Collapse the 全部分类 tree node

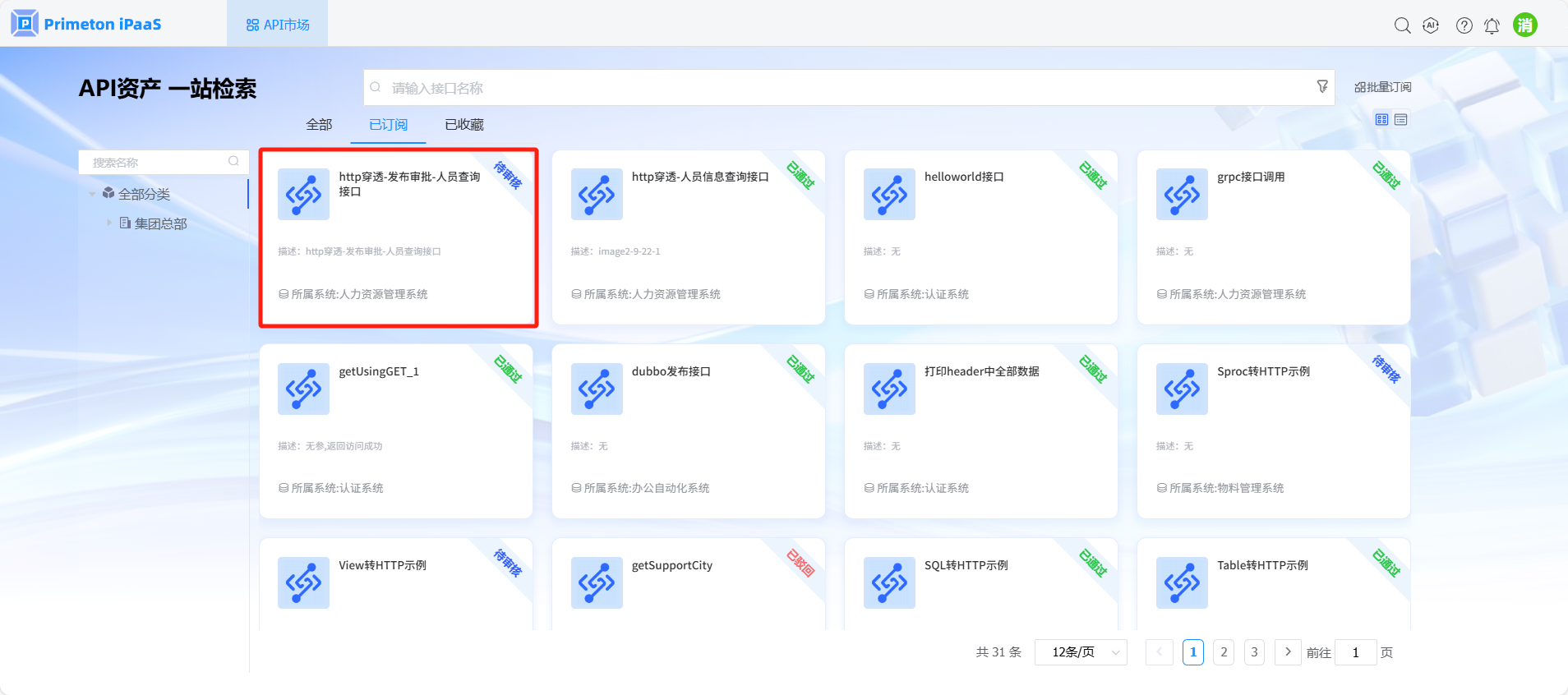(x=92, y=194)
